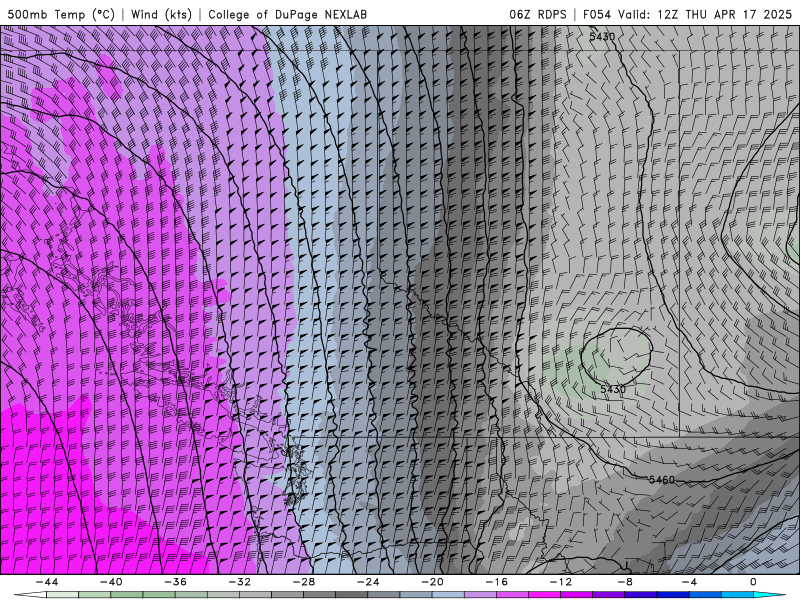The width and height of the screenshot is (800, 600).
Task: Click the -16 color bar label
Action: [496, 582]
